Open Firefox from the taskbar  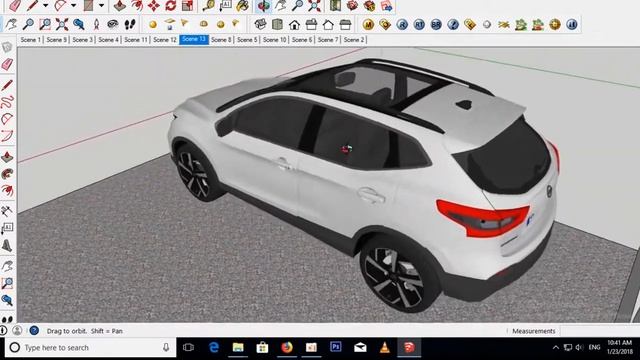click(x=287, y=347)
